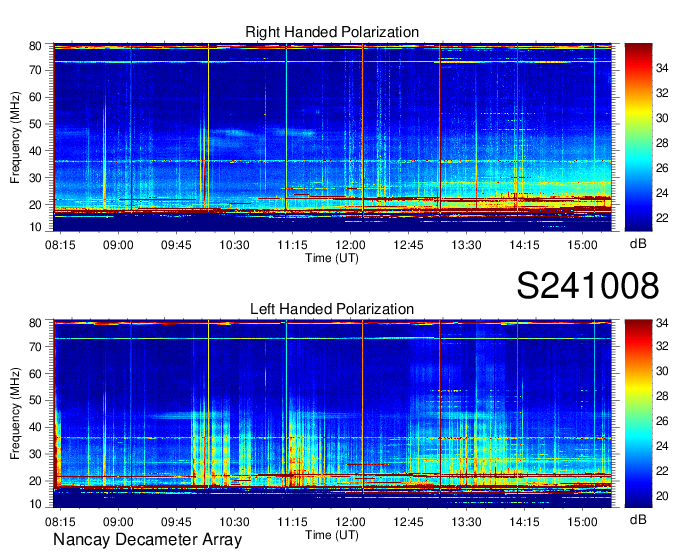
Task: Click the 30 value on the top colorbar
Action: (662, 118)
